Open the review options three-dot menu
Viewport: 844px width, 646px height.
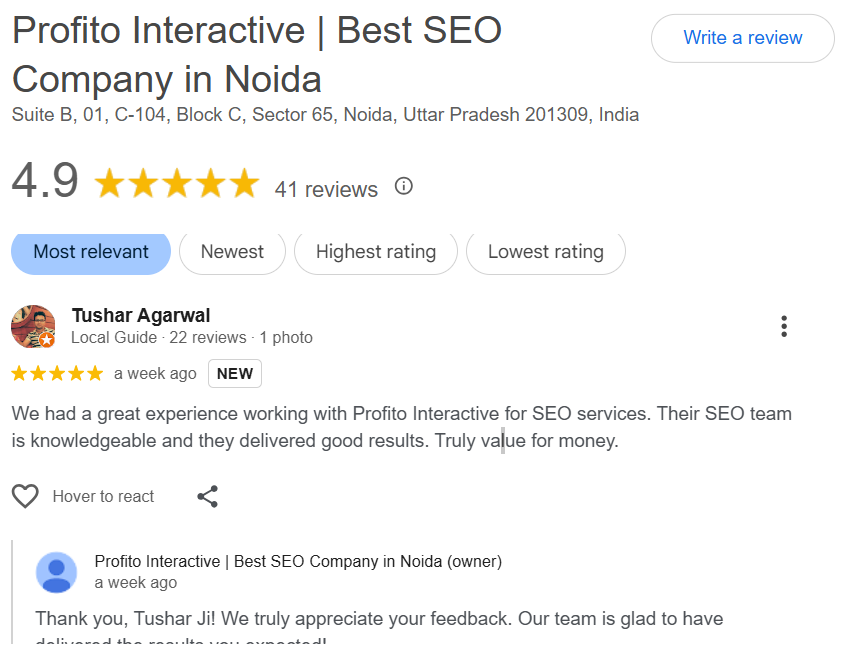coord(785,325)
